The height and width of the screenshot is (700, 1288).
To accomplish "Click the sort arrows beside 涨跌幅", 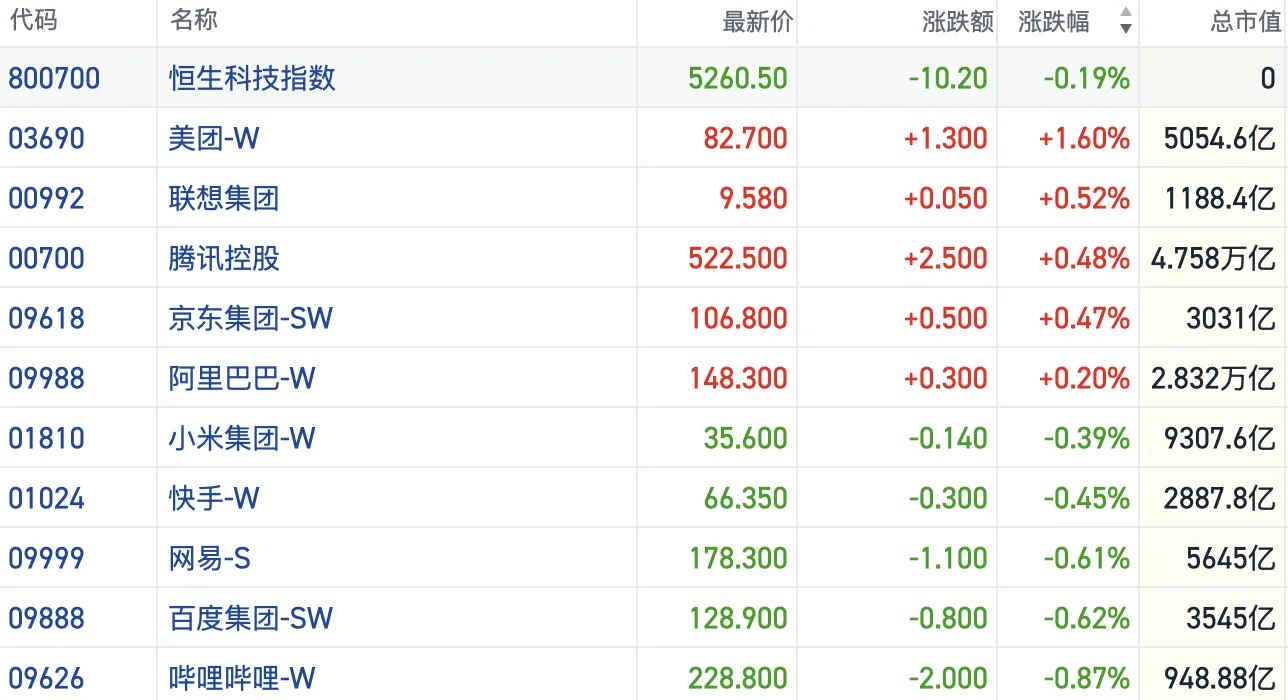I will click(x=1125, y=21).
